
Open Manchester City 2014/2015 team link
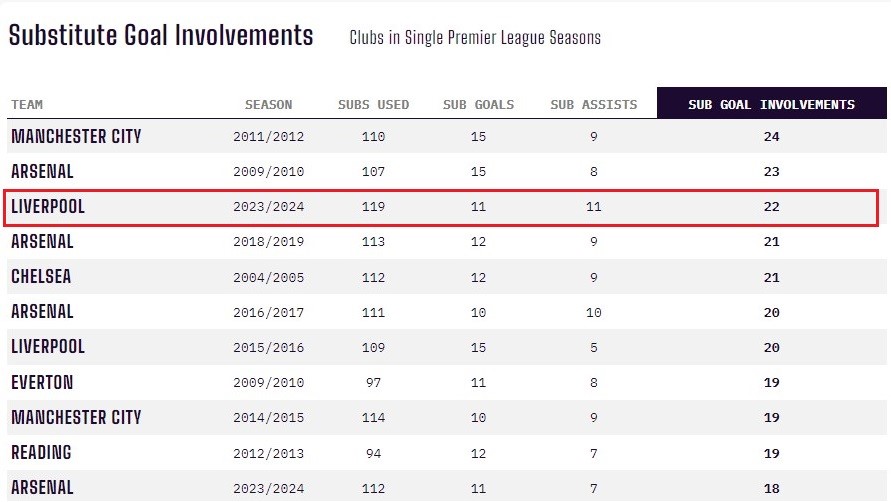(x=76, y=417)
